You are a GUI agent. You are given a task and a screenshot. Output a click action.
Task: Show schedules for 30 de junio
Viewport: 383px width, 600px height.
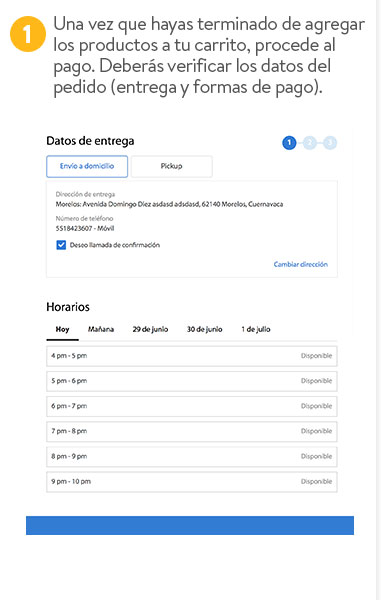(205, 329)
